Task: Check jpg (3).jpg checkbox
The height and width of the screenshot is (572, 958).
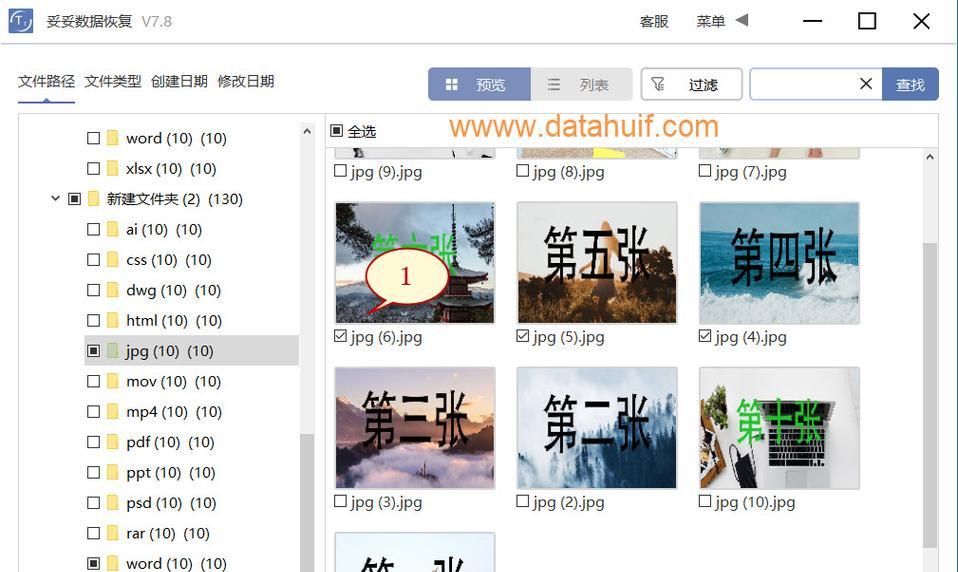Action: tap(340, 501)
